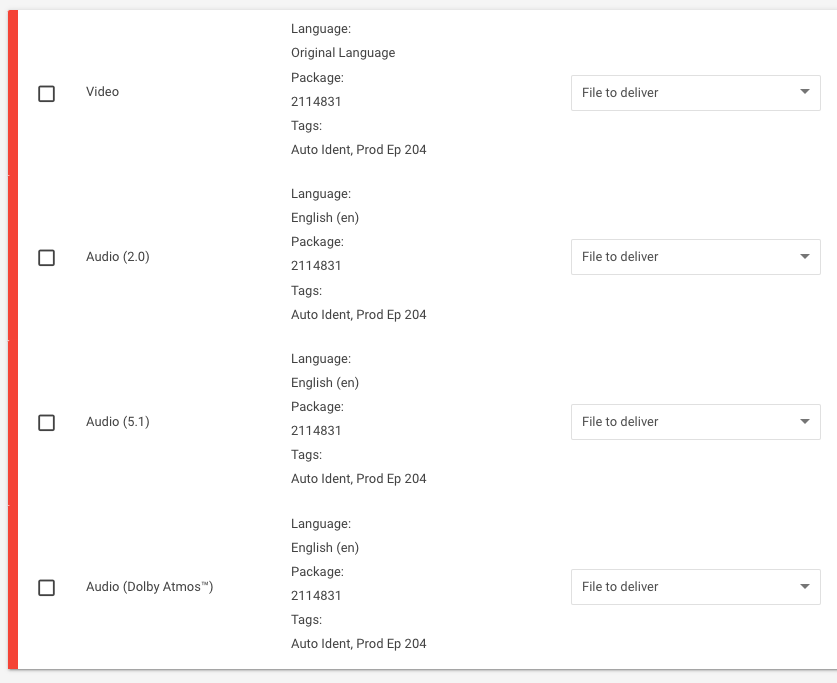Click the Audio (2.0) dropdown arrow icon
Screen dimensions: 837x683
tap(804, 256)
